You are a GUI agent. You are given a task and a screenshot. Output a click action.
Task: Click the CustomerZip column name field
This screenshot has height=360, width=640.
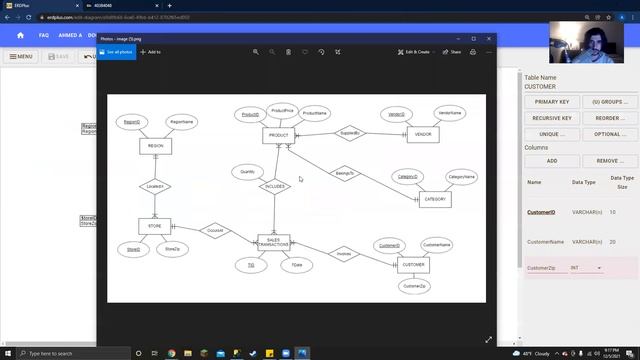coord(547,268)
